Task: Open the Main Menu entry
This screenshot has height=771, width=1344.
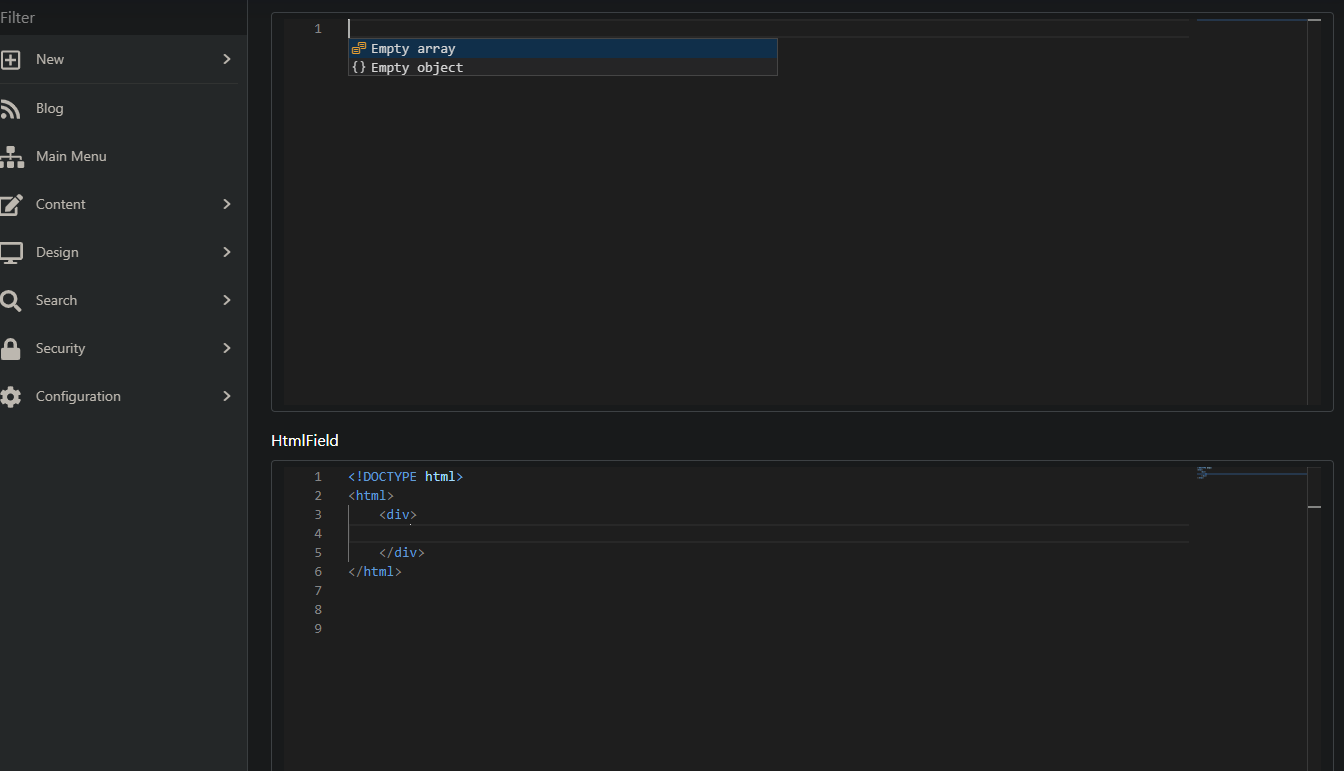Action: (71, 156)
